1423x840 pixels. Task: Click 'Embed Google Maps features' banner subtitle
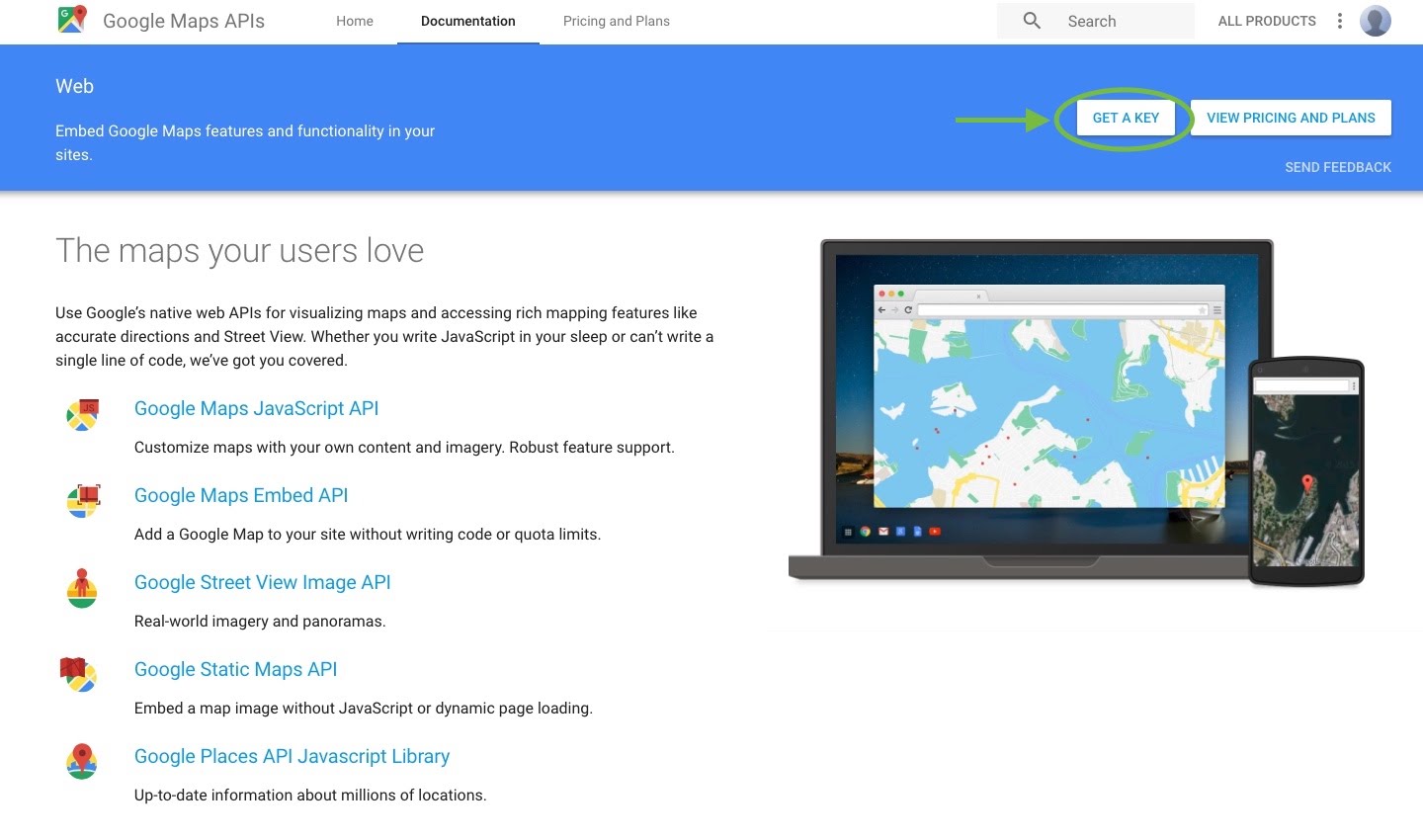pyautogui.click(x=245, y=142)
